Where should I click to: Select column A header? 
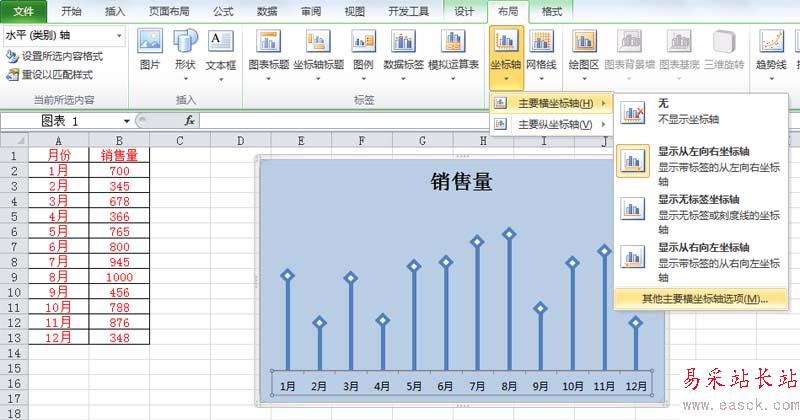tap(58, 140)
